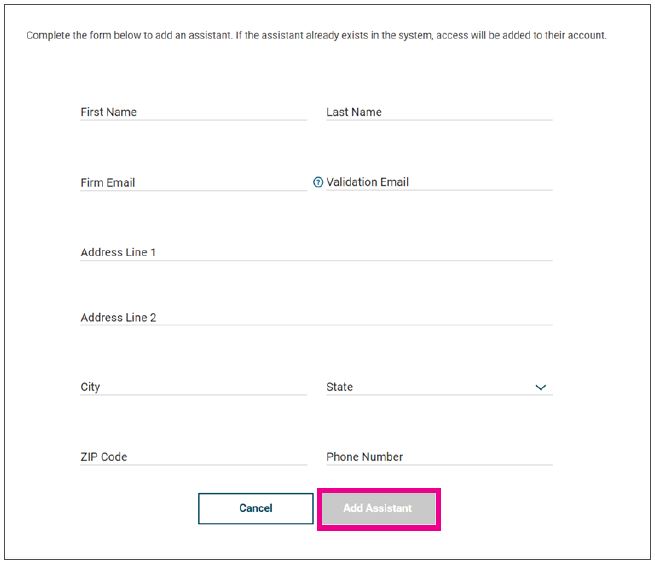Click the 'State' label text
The height and width of the screenshot is (565, 655).
(339, 387)
